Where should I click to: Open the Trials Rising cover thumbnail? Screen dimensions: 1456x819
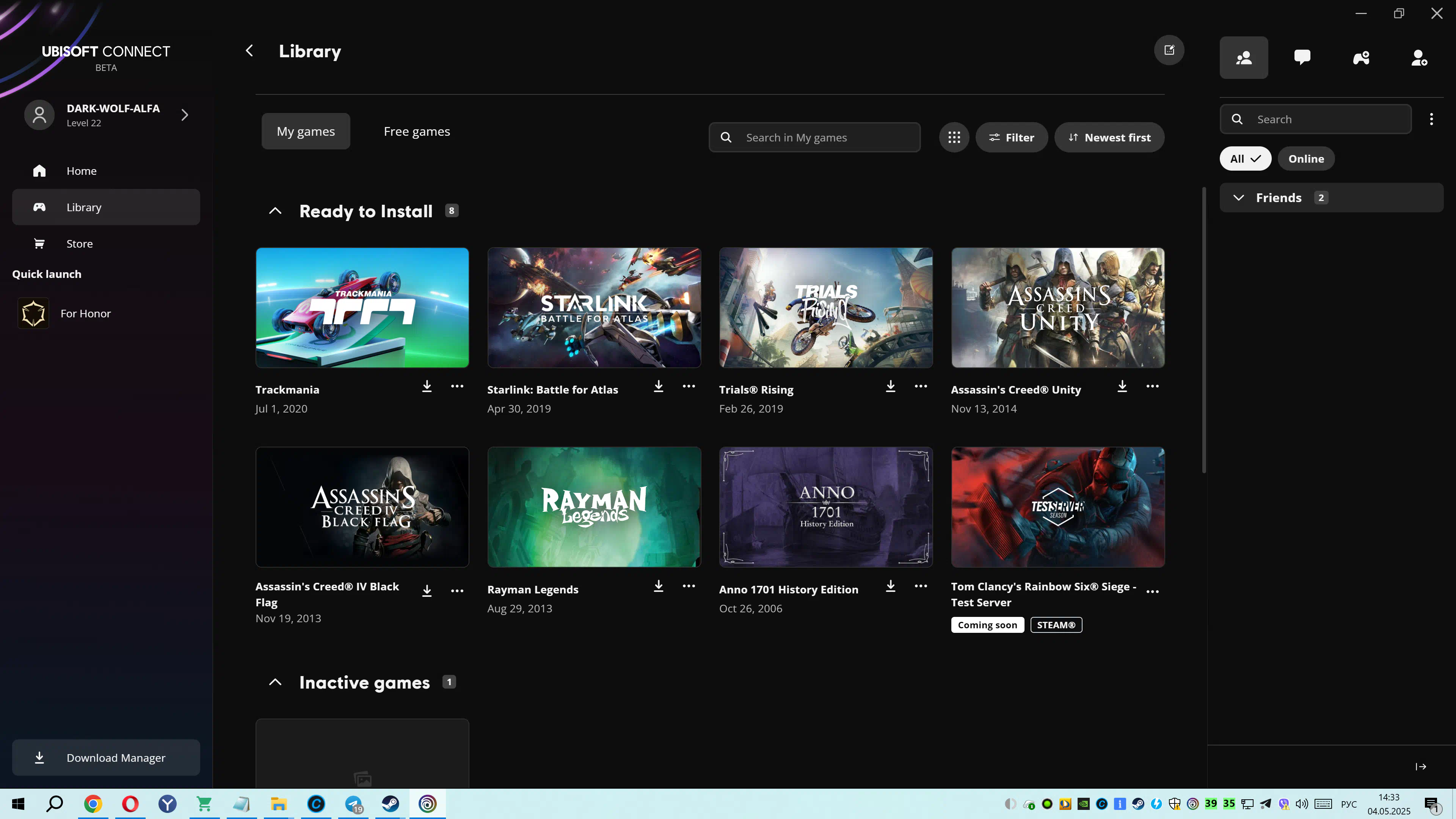coord(826,308)
